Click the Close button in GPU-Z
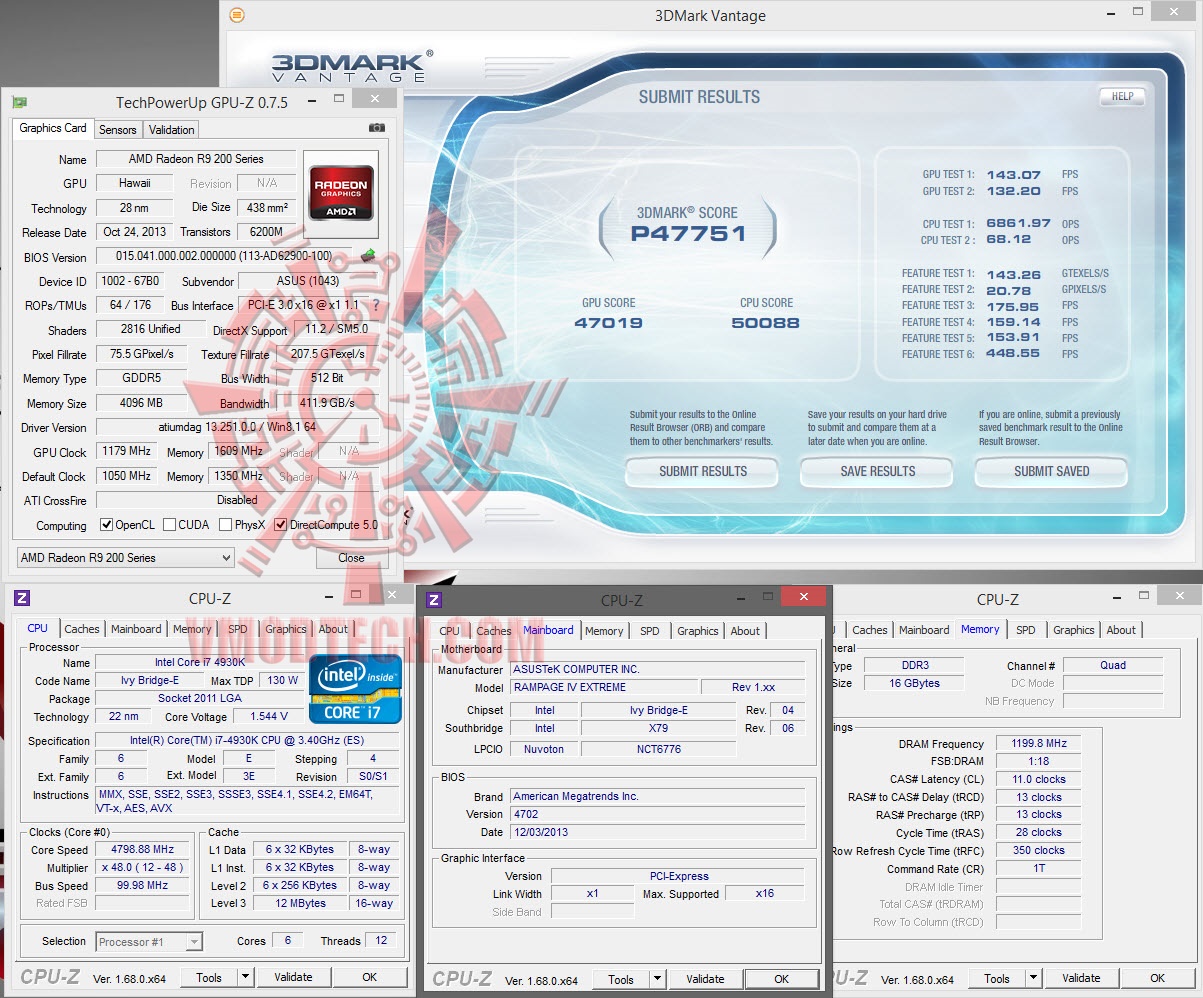The image size is (1203, 998). 352,558
